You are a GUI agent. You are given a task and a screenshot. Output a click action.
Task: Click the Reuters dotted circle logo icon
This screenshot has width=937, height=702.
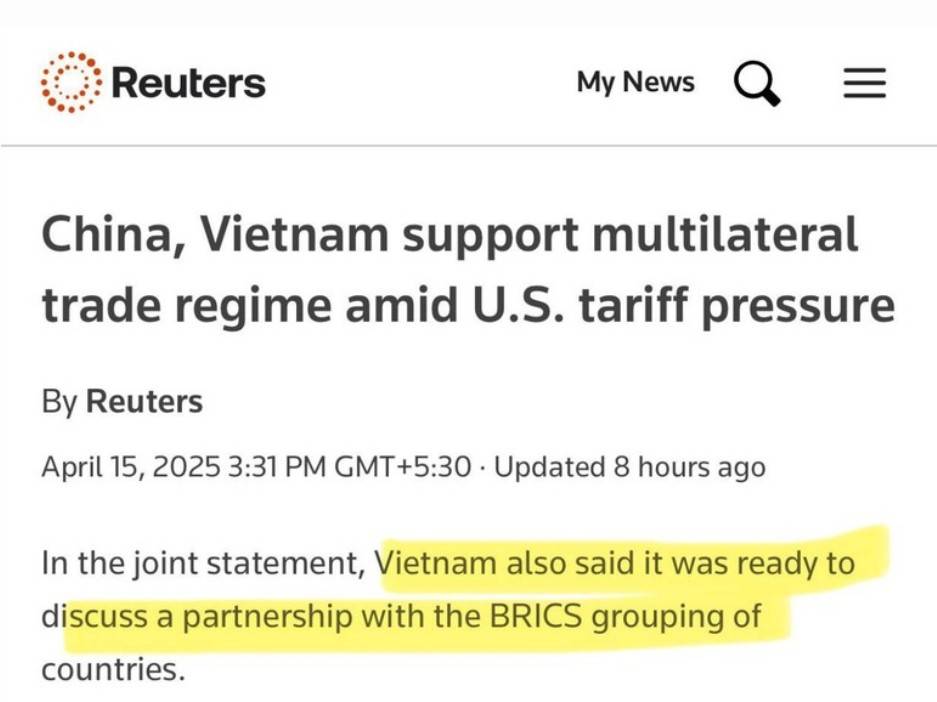pos(71,82)
